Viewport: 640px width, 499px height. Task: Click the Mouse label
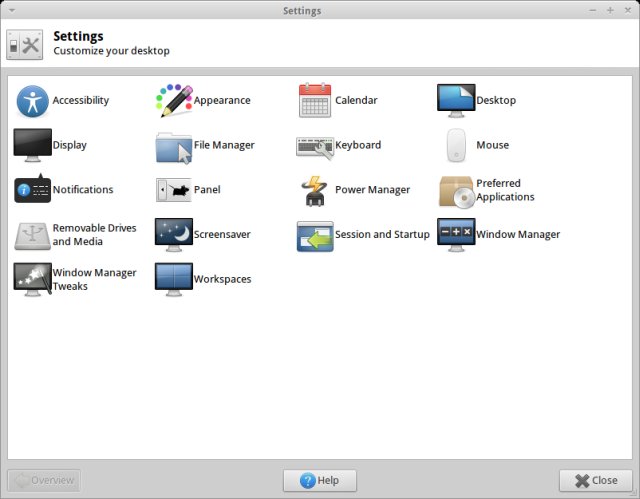(x=493, y=145)
